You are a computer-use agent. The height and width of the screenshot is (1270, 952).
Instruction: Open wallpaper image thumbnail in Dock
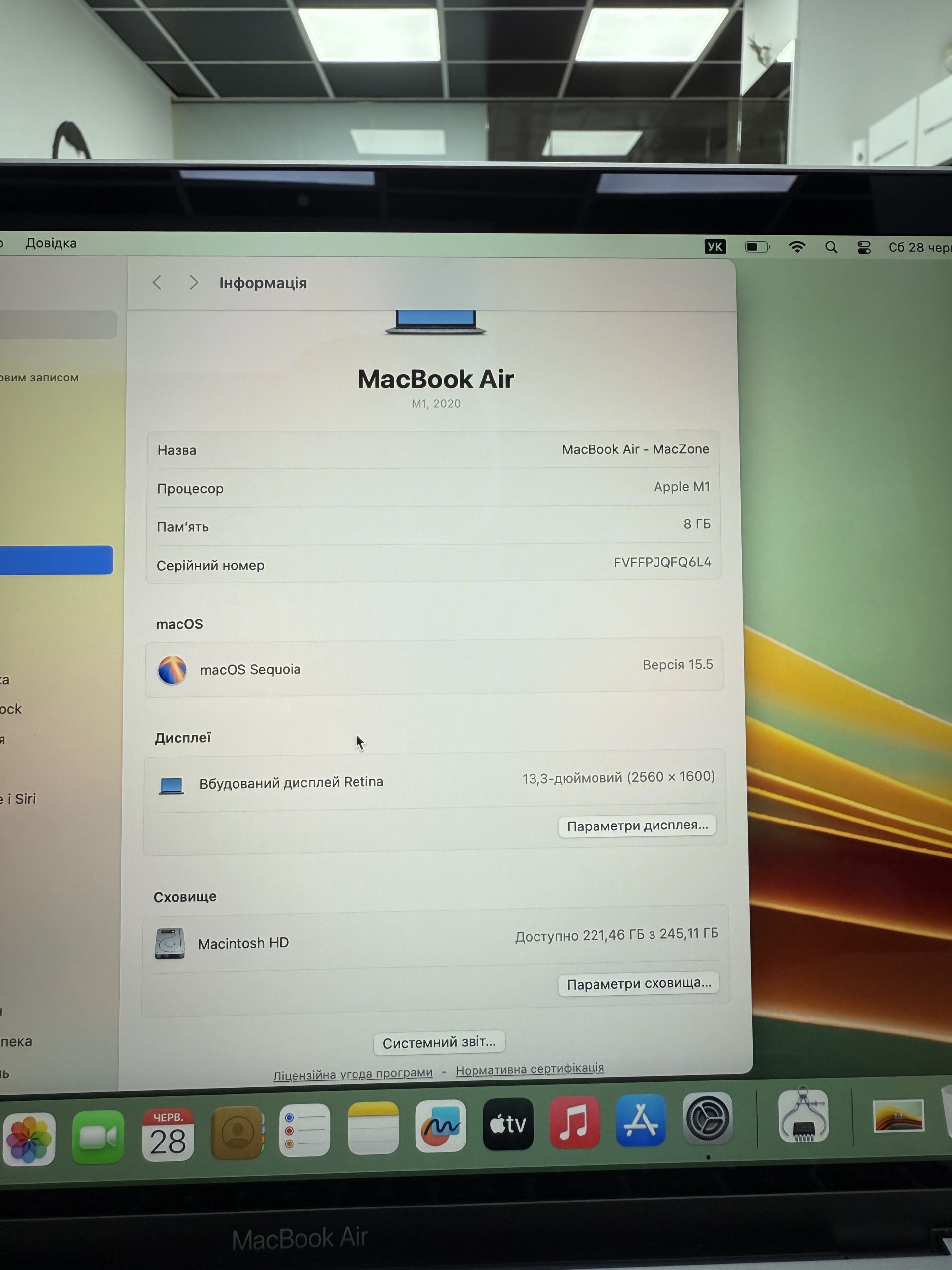pos(898,1116)
